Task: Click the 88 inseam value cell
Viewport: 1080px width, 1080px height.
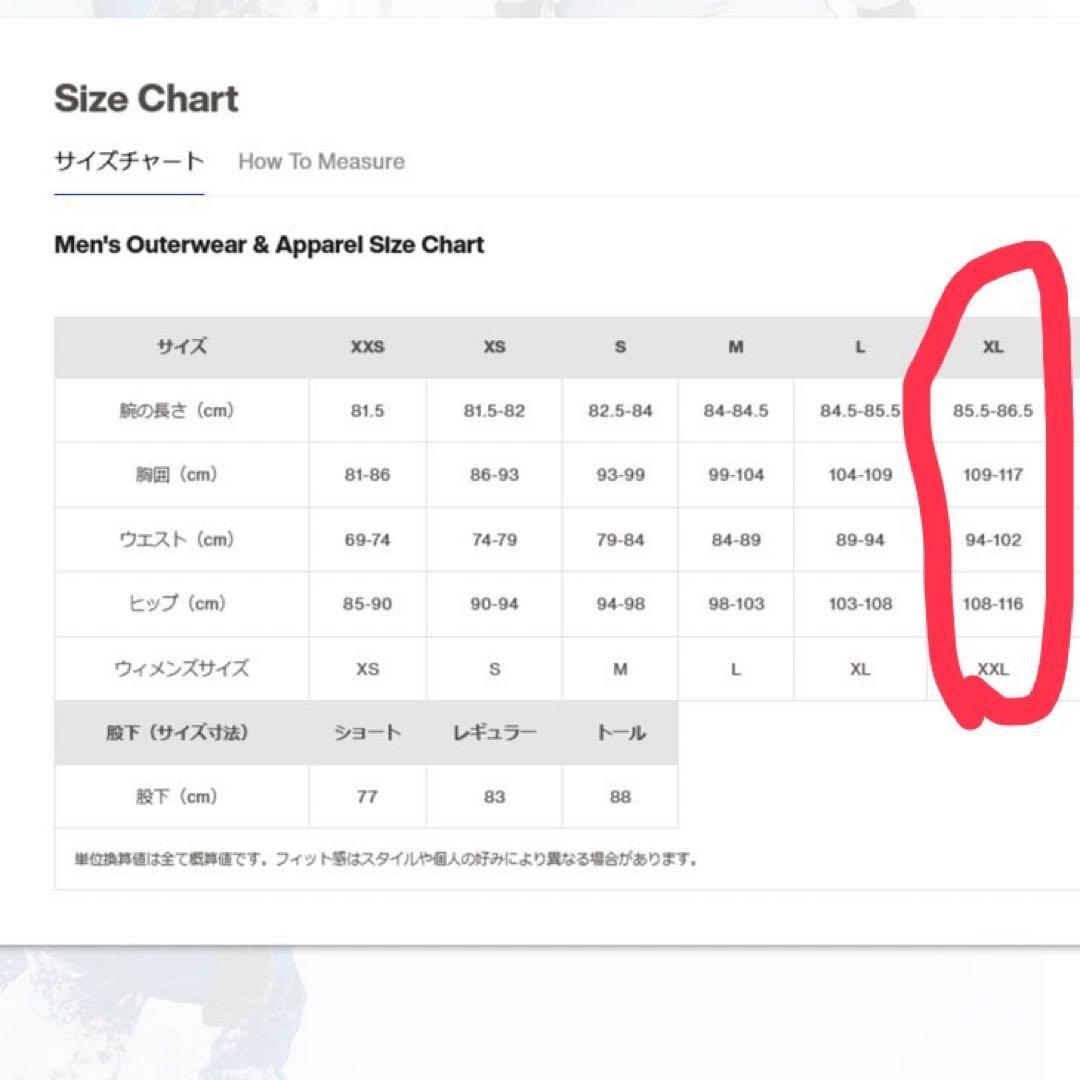Action: (620, 797)
